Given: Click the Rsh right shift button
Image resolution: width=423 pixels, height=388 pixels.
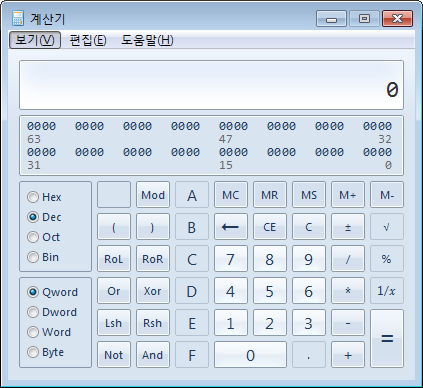Looking at the screenshot, I should pyautogui.click(x=153, y=323).
